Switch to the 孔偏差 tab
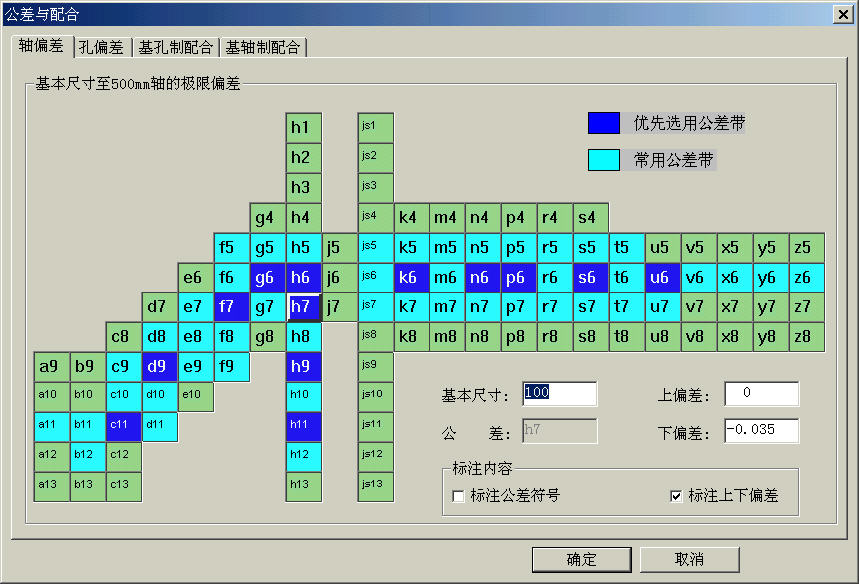 coord(100,46)
